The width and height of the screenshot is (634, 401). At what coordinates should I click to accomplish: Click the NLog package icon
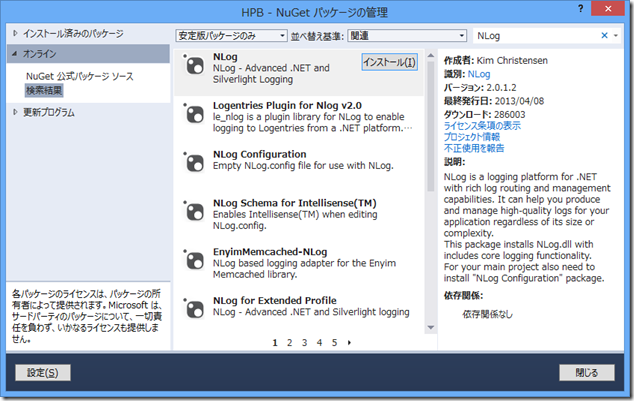194,65
